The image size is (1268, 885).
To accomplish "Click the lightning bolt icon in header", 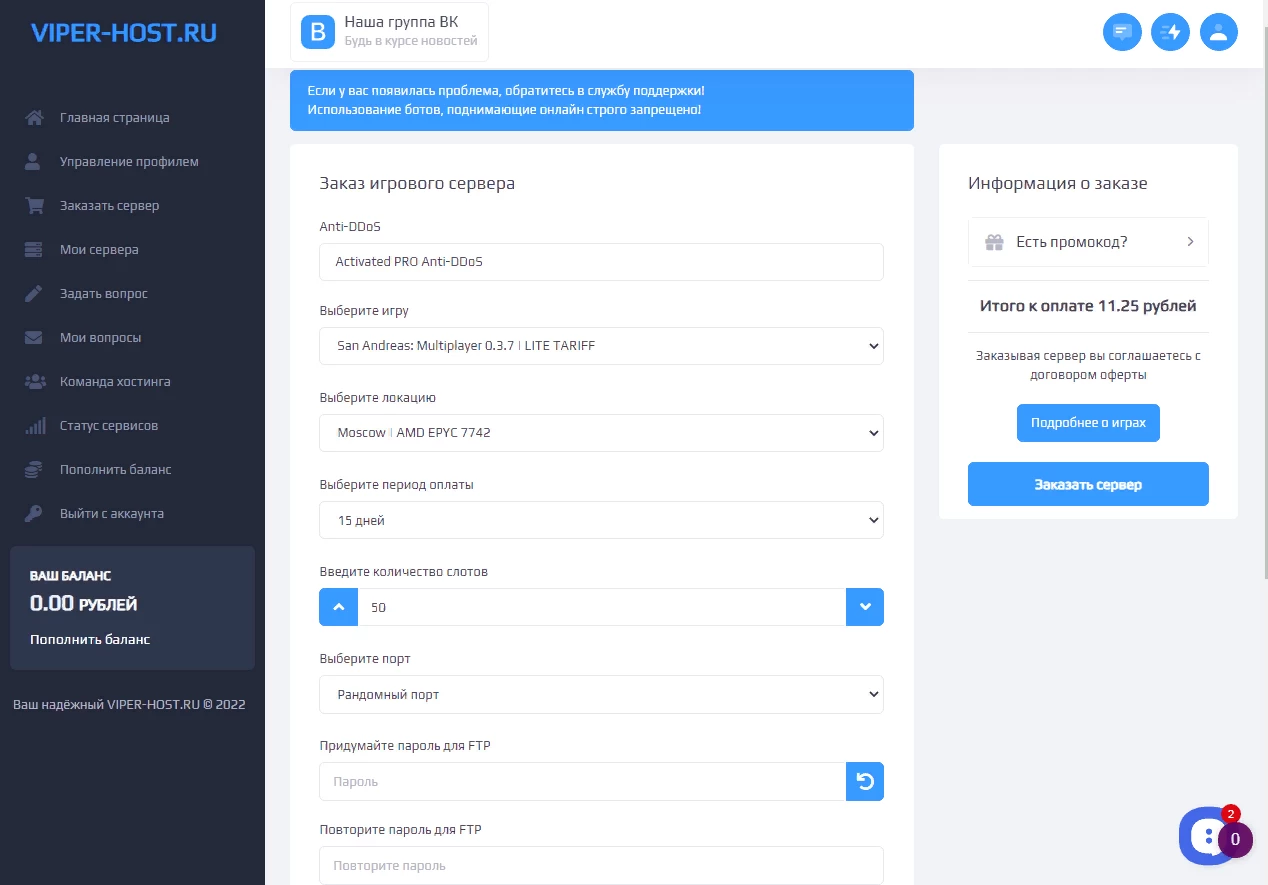I will tap(1170, 32).
